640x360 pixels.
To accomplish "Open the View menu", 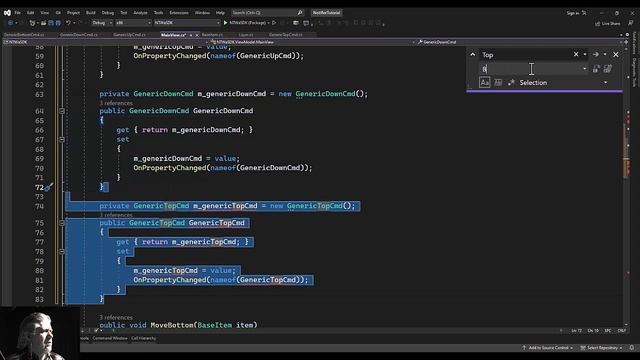I will point(44,13).
